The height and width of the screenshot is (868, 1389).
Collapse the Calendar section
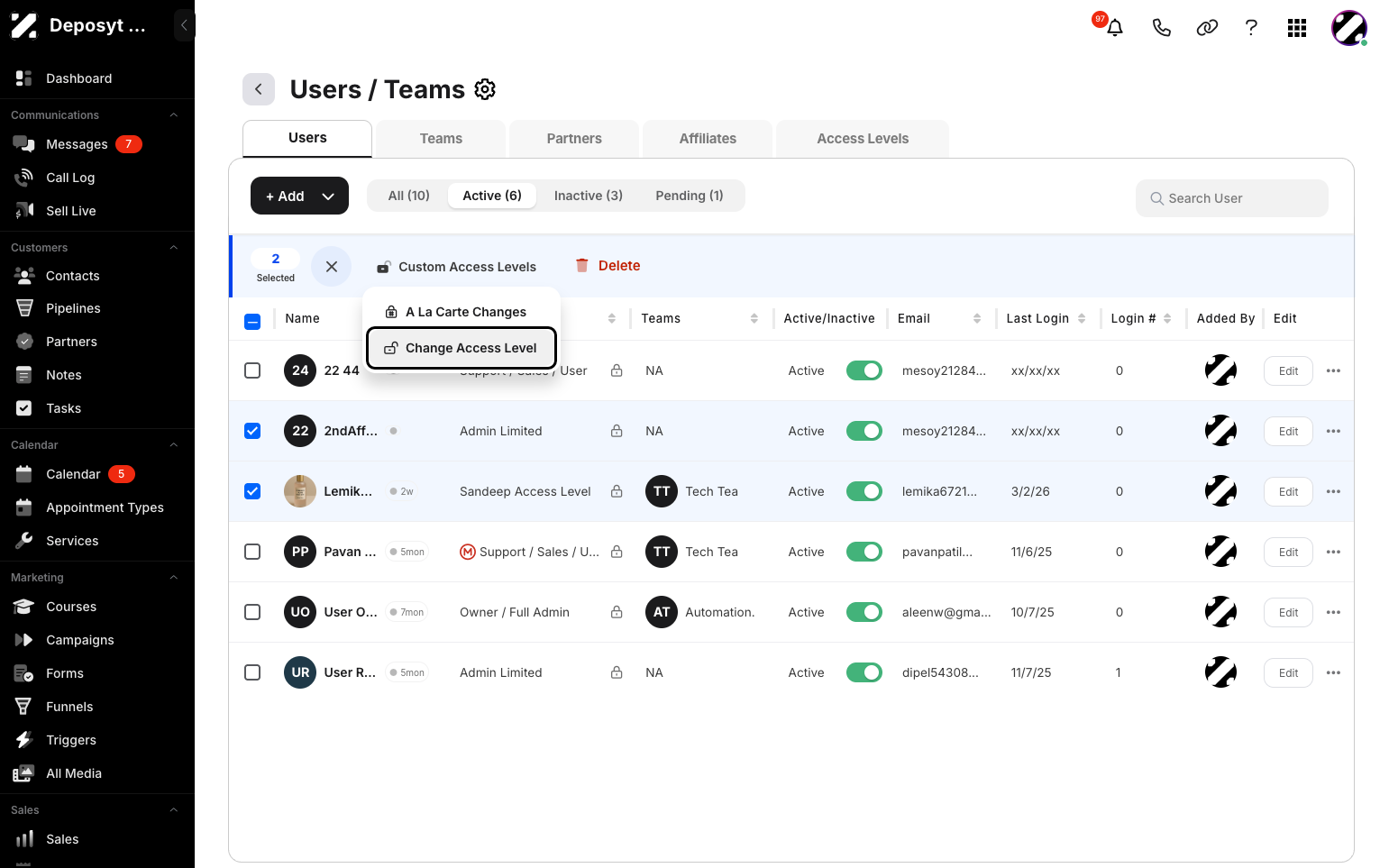pyautogui.click(x=174, y=445)
